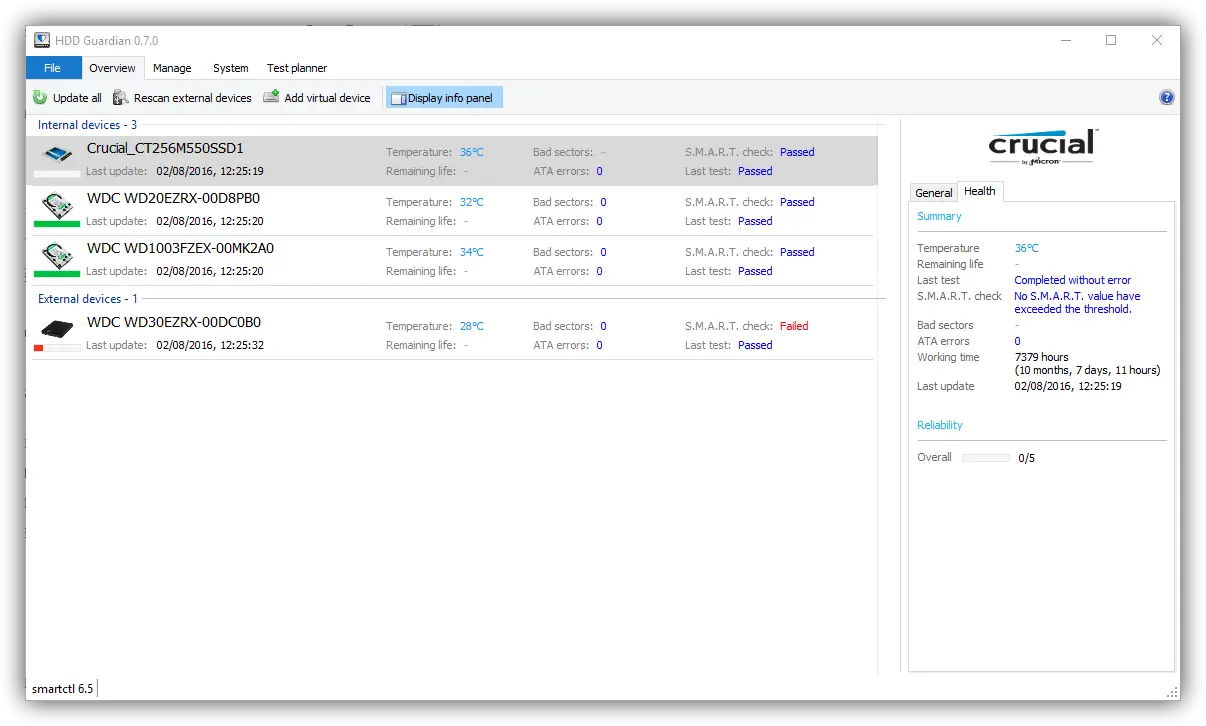Click the Overall reliability progress bar
Viewport: 1206px width, 726px height.
tap(986, 458)
